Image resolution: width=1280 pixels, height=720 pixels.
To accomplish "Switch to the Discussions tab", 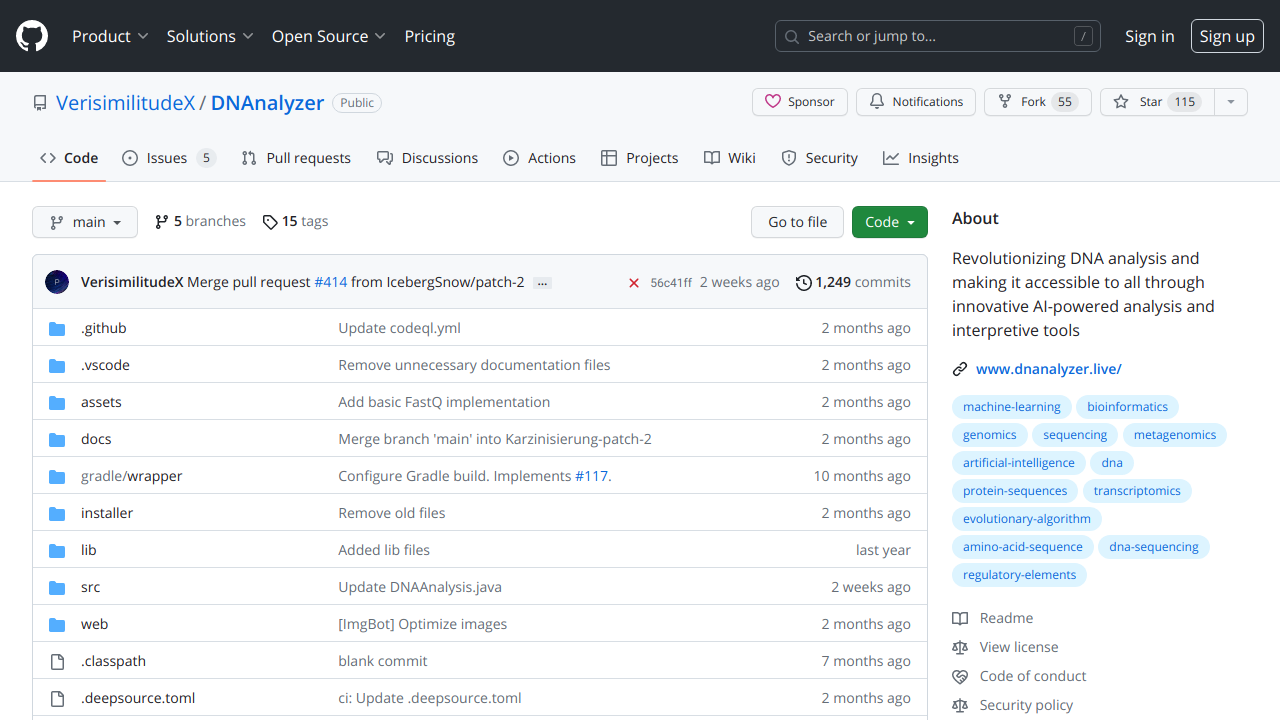I will (x=427, y=158).
